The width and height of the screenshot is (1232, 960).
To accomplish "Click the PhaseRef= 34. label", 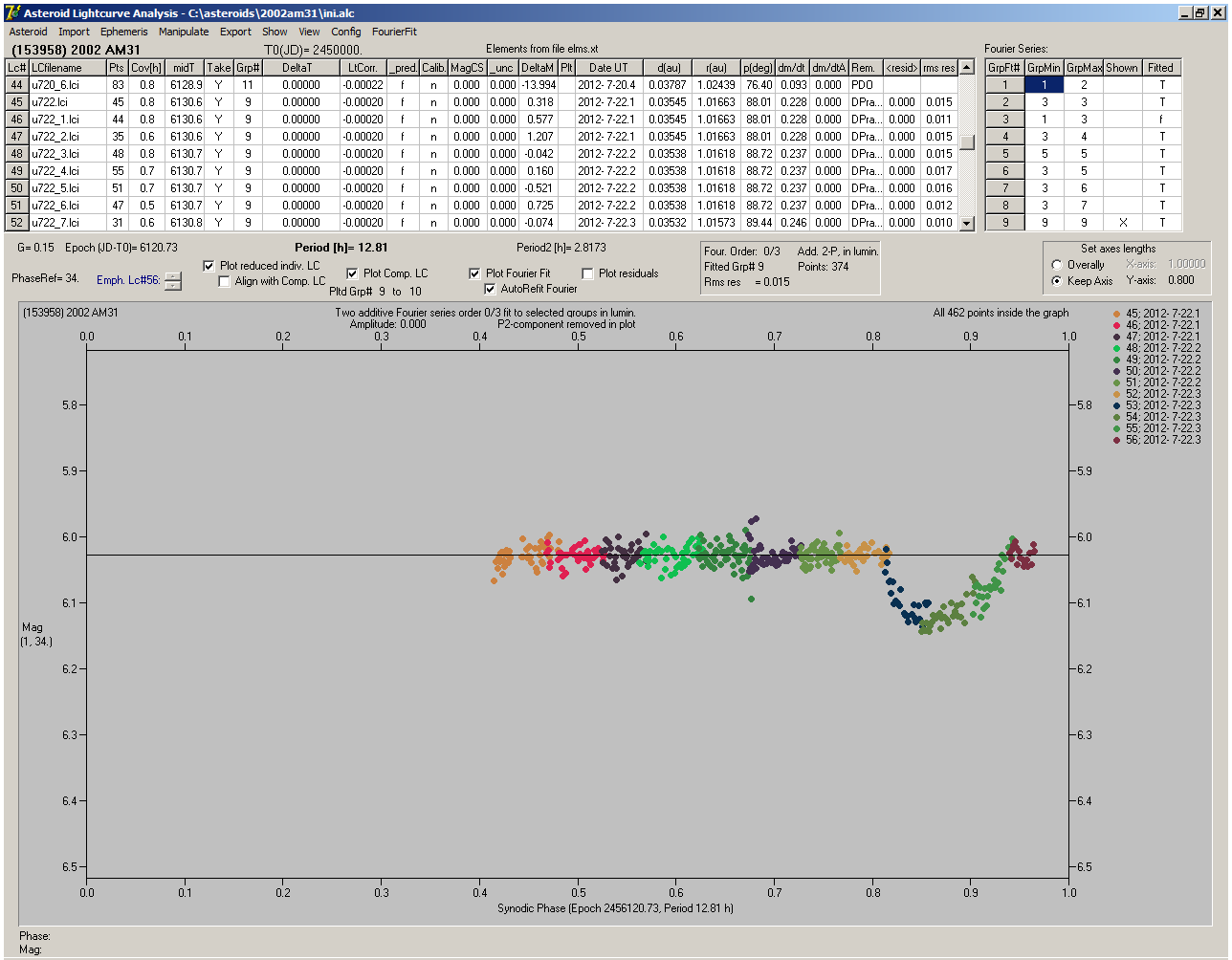I will pos(45,278).
